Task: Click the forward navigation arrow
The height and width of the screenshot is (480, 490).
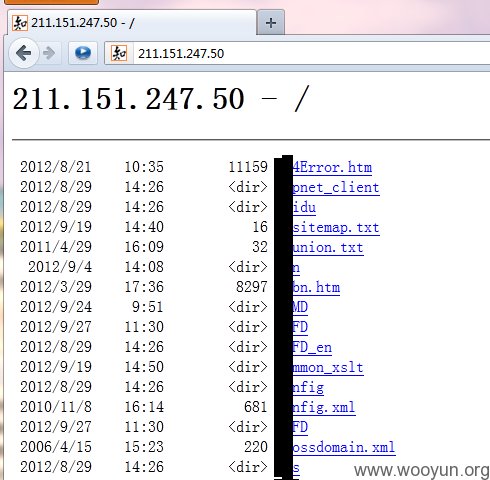Action: (49, 53)
